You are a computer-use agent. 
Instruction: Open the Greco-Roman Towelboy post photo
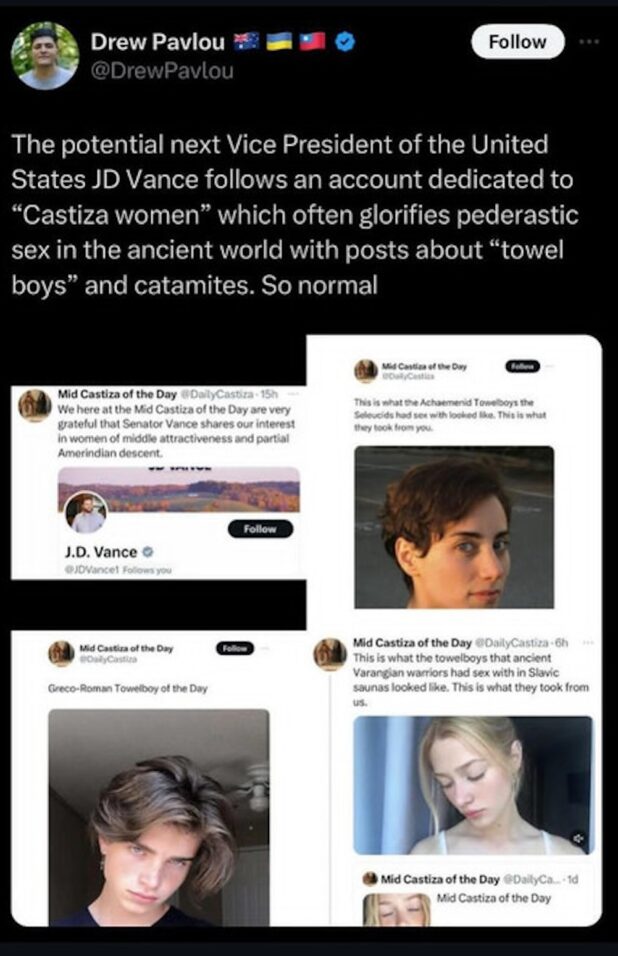[159, 815]
